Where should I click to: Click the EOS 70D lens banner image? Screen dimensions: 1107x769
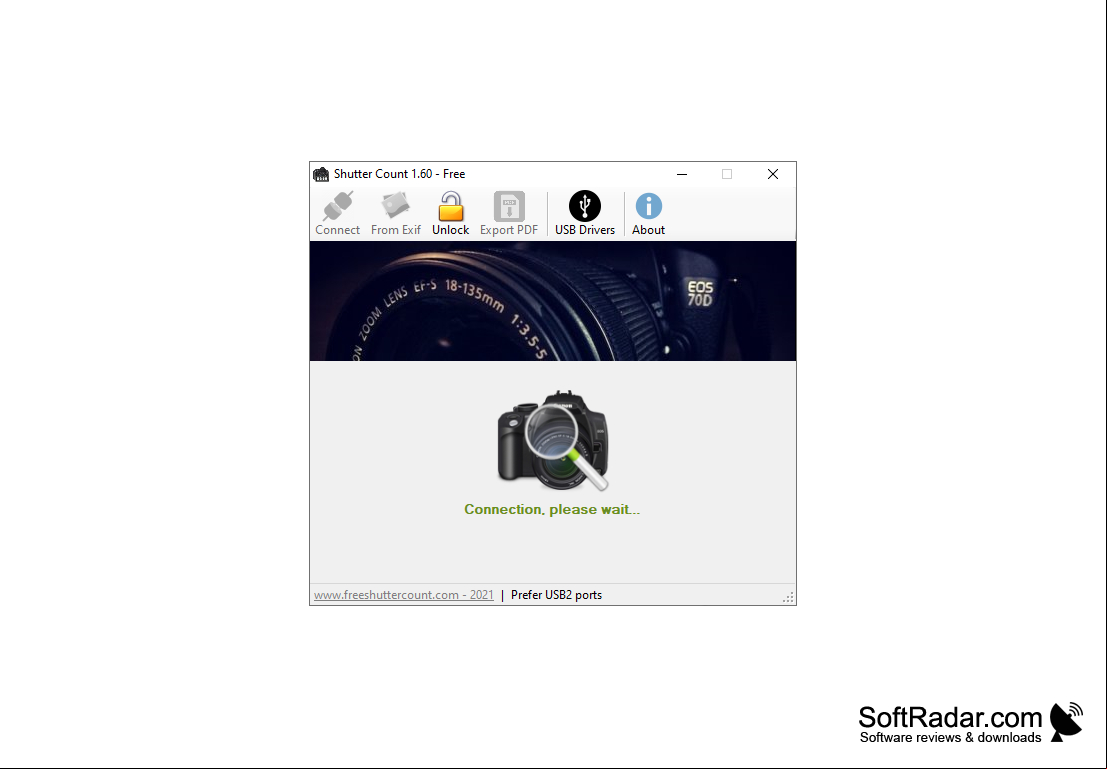coord(553,301)
